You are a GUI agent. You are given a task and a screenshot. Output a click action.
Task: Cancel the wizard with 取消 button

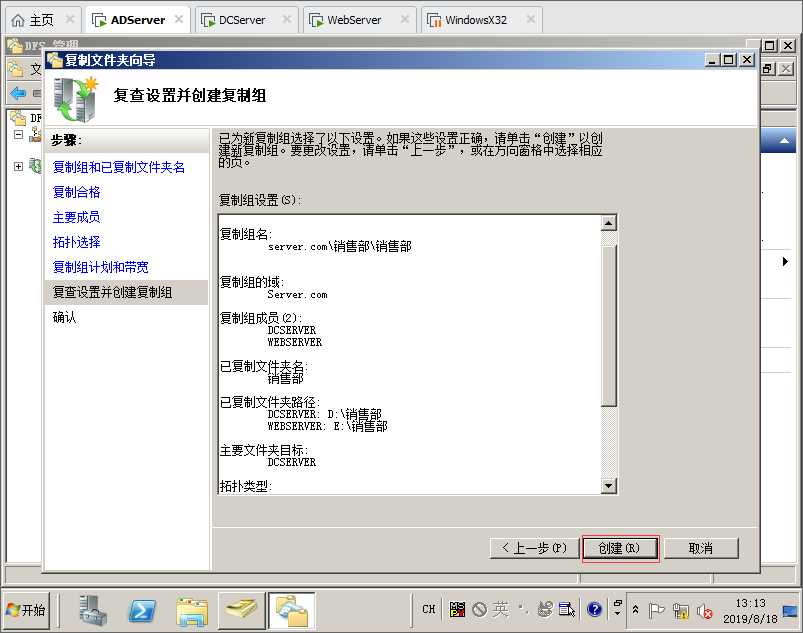(x=701, y=548)
